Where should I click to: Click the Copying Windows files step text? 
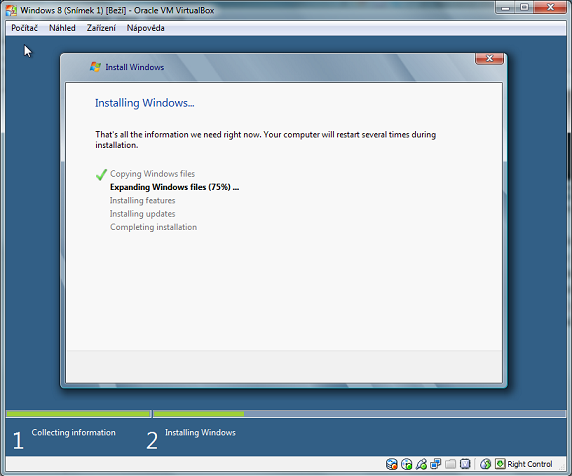pyautogui.click(x=152, y=174)
